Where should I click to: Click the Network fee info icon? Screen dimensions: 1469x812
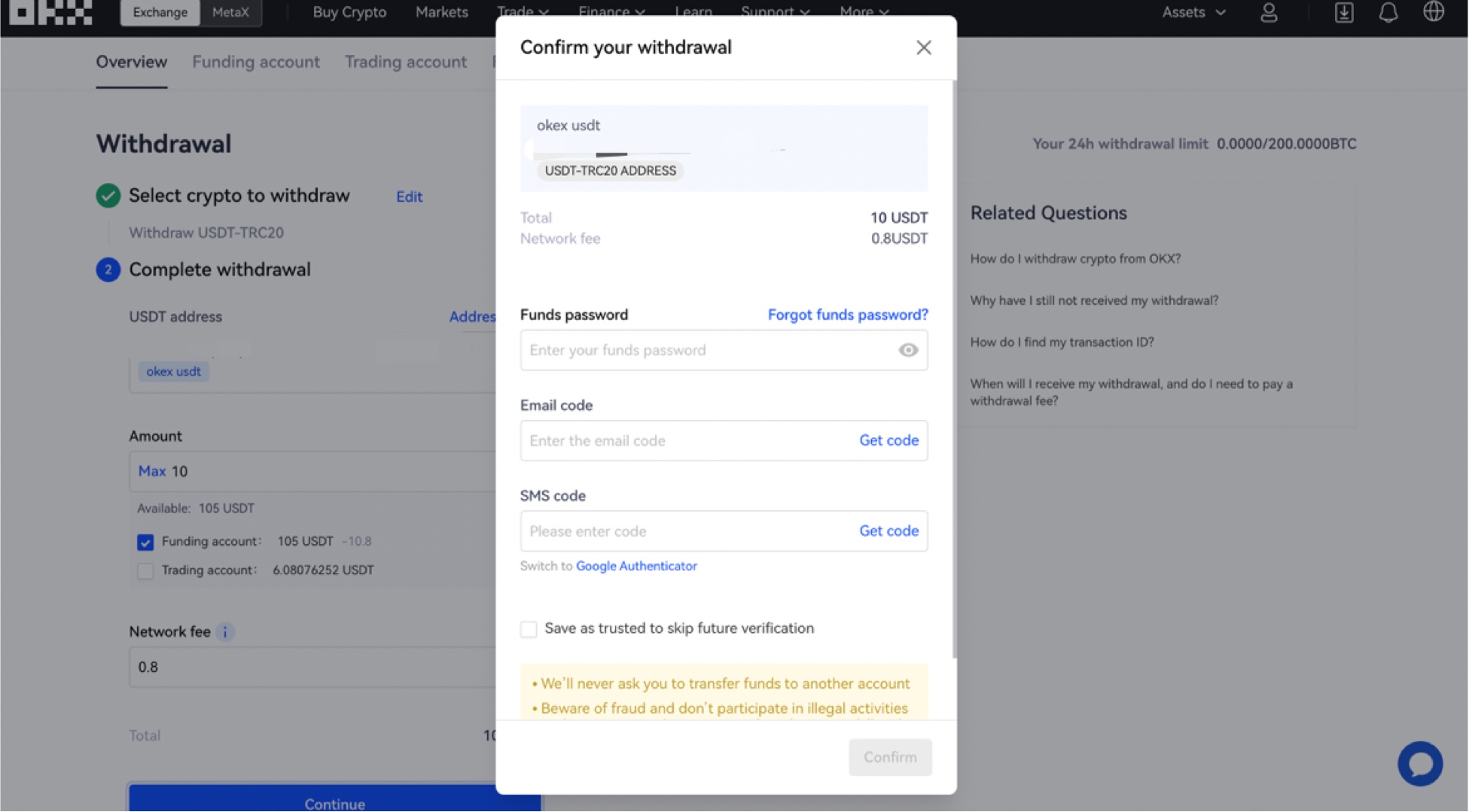coord(224,632)
